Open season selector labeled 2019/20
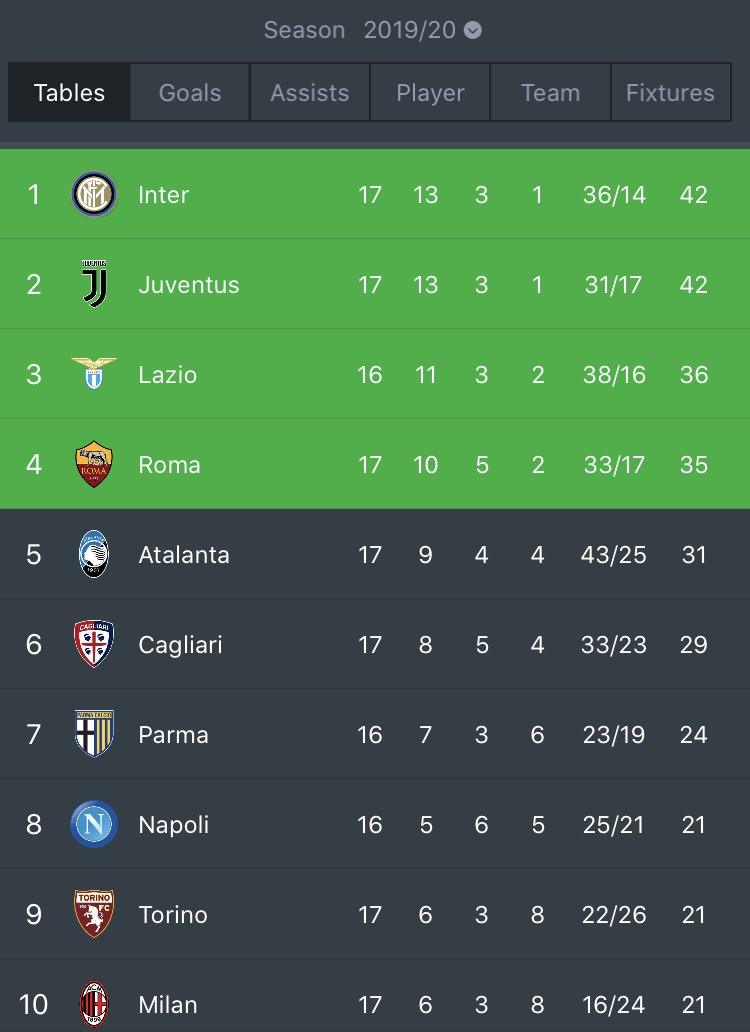The height and width of the screenshot is (1032, 750). point(409,30)
